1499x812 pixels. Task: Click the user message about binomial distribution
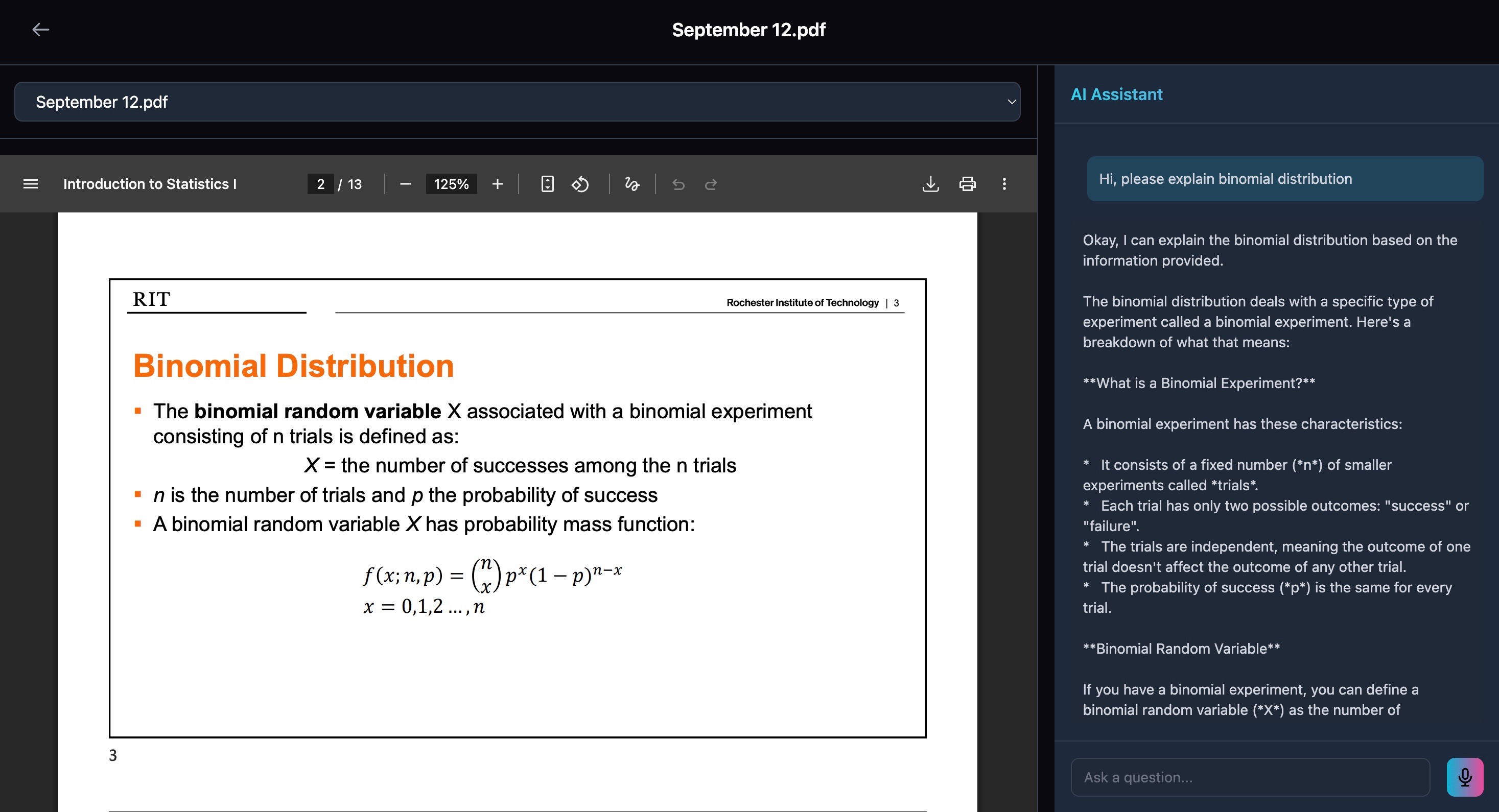click(1284, 179)
